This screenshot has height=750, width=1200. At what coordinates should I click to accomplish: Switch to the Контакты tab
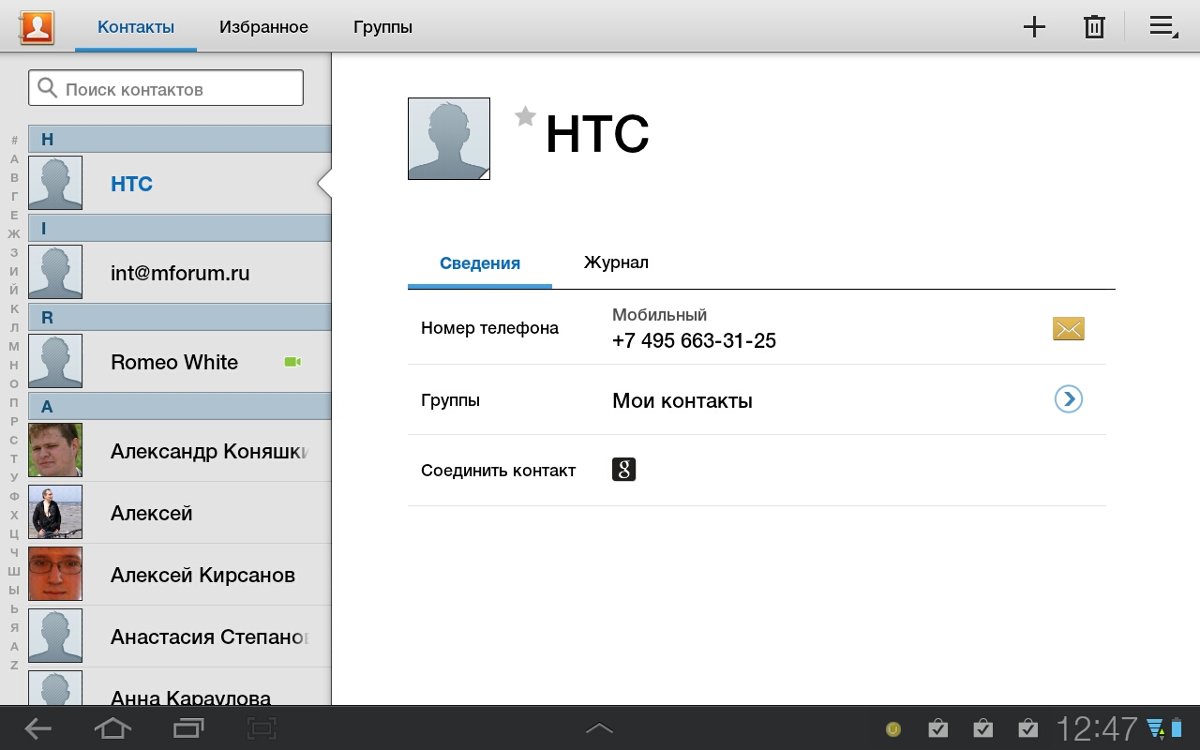click(136, 27)
